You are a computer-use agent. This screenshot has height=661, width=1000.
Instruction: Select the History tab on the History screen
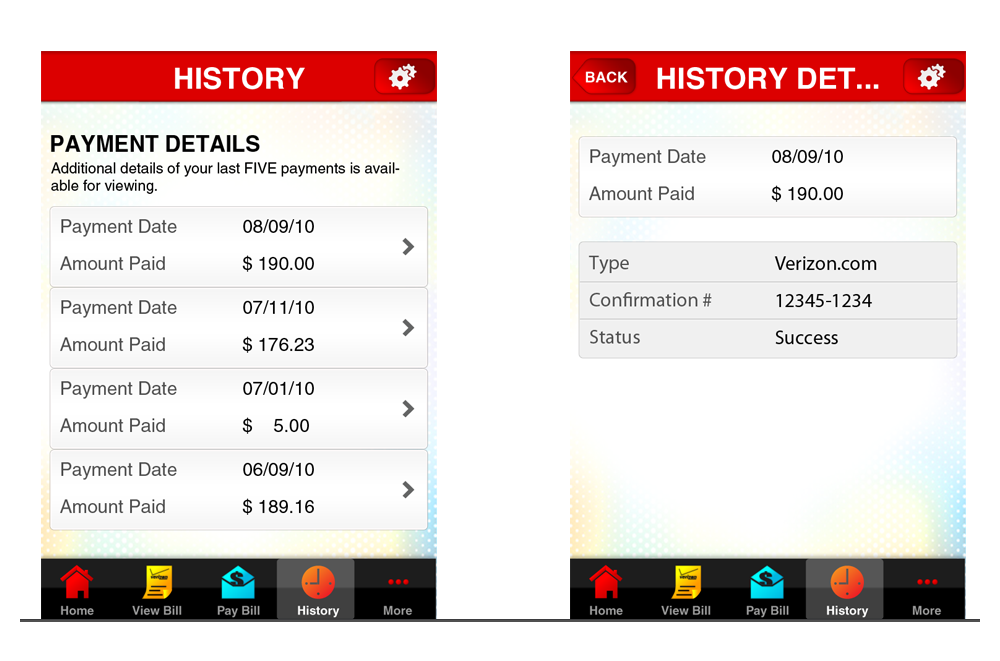click(x=317, y=590)
